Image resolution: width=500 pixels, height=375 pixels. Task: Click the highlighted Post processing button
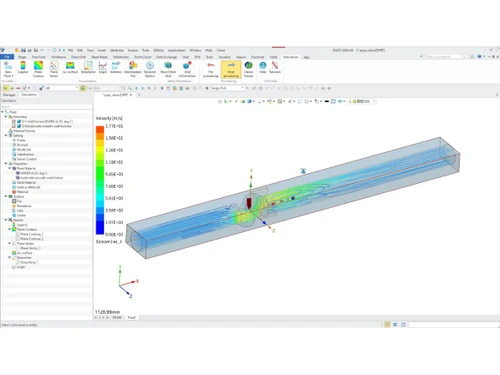(231, 69)
